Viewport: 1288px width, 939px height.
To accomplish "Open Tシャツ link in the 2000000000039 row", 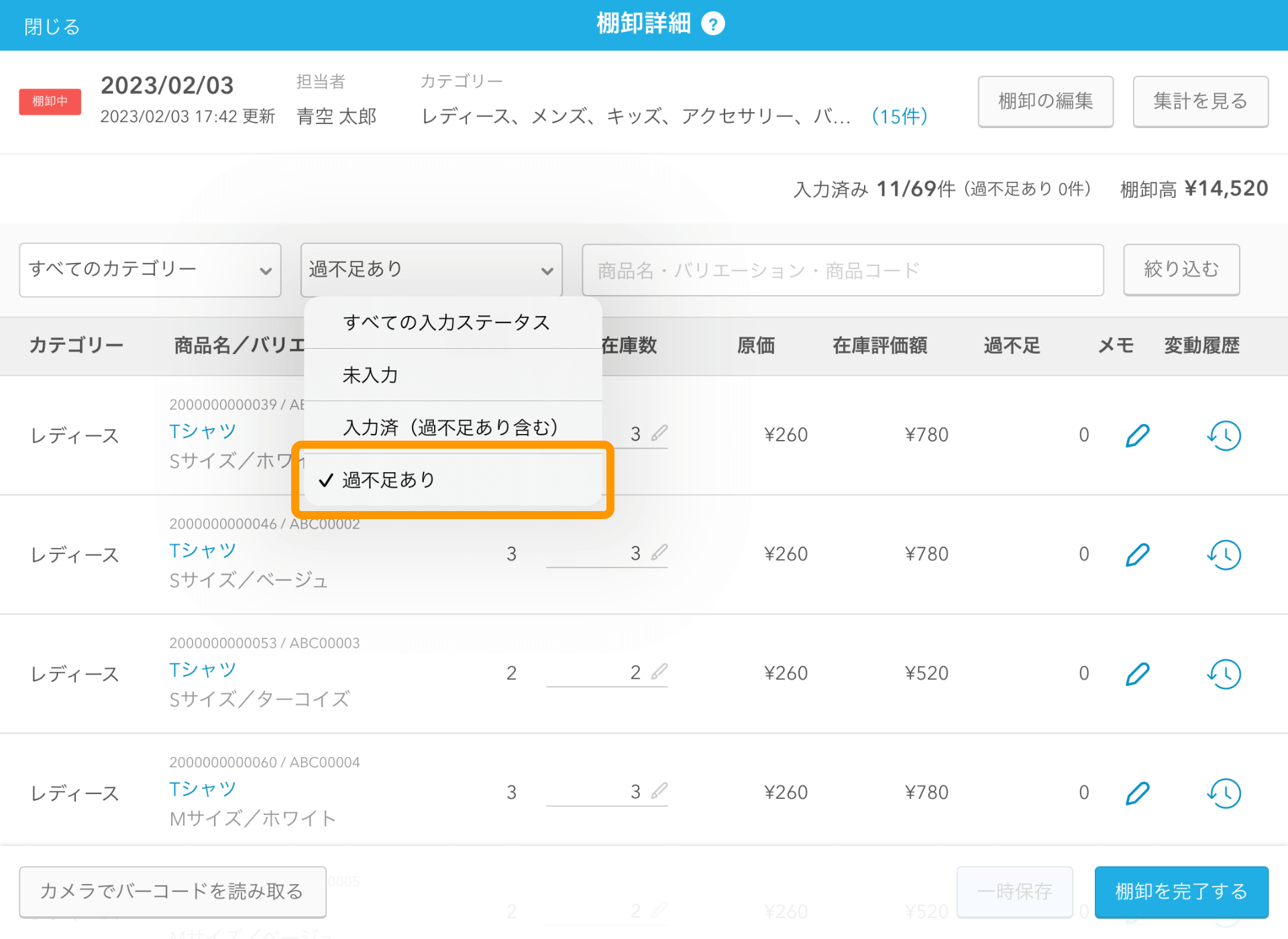I will click(x=203, y=431).
